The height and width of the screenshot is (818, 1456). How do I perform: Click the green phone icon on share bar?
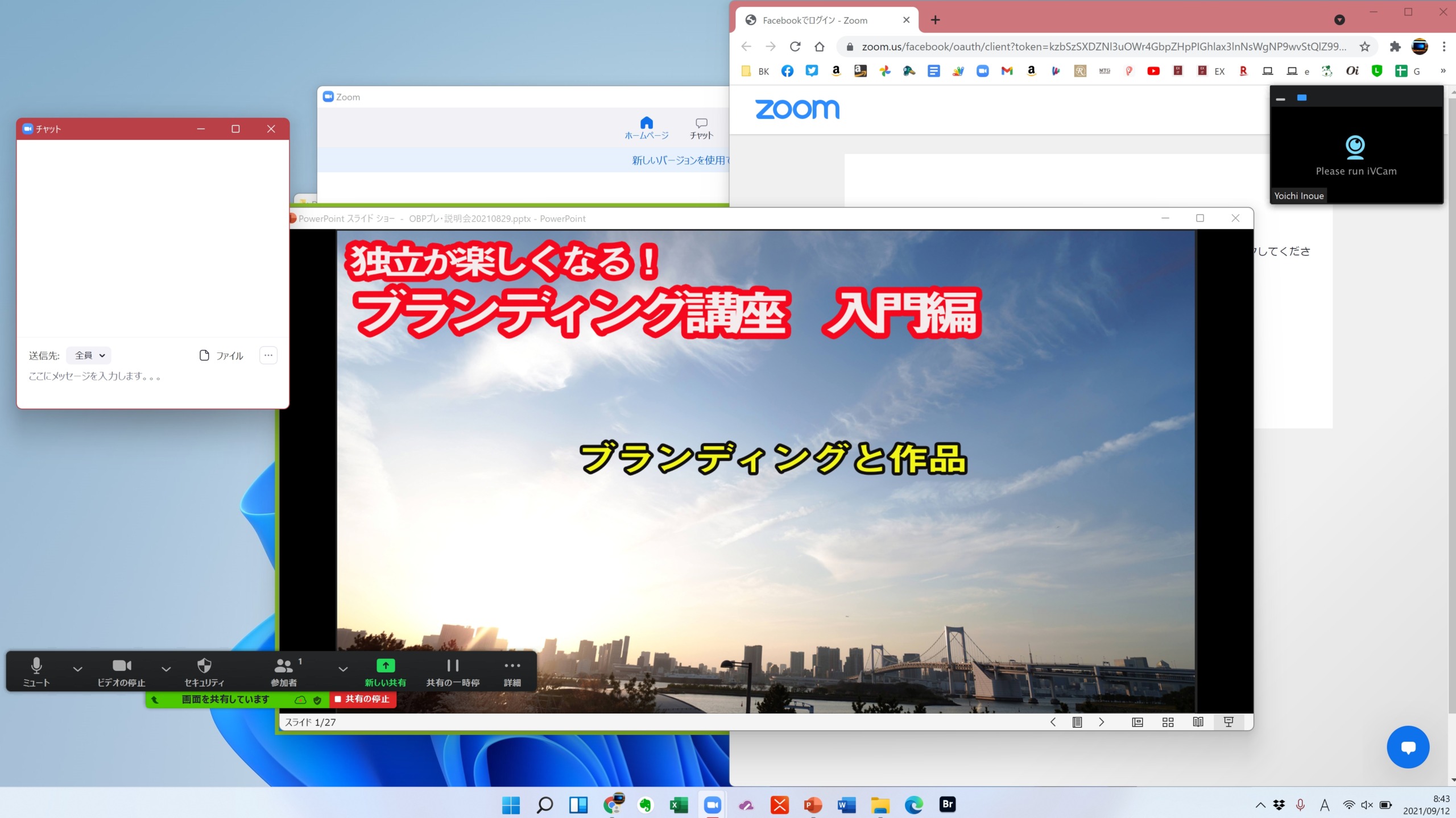pos(155,700)
